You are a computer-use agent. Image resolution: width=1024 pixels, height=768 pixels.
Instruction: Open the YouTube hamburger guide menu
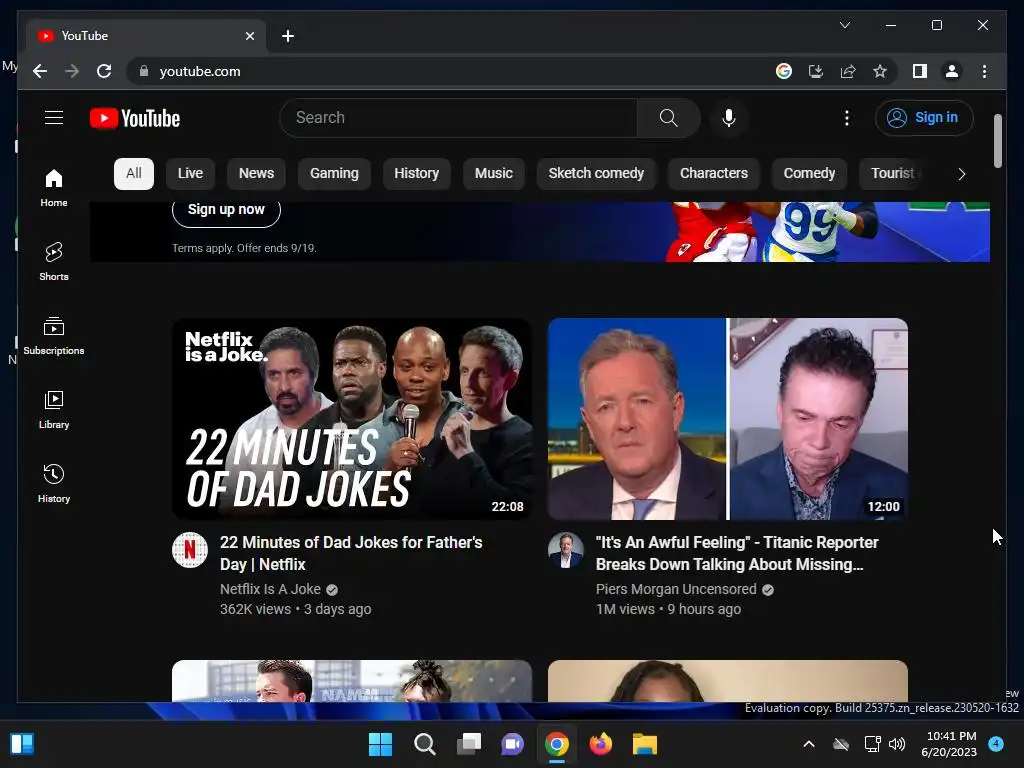(x=54, y=118)
